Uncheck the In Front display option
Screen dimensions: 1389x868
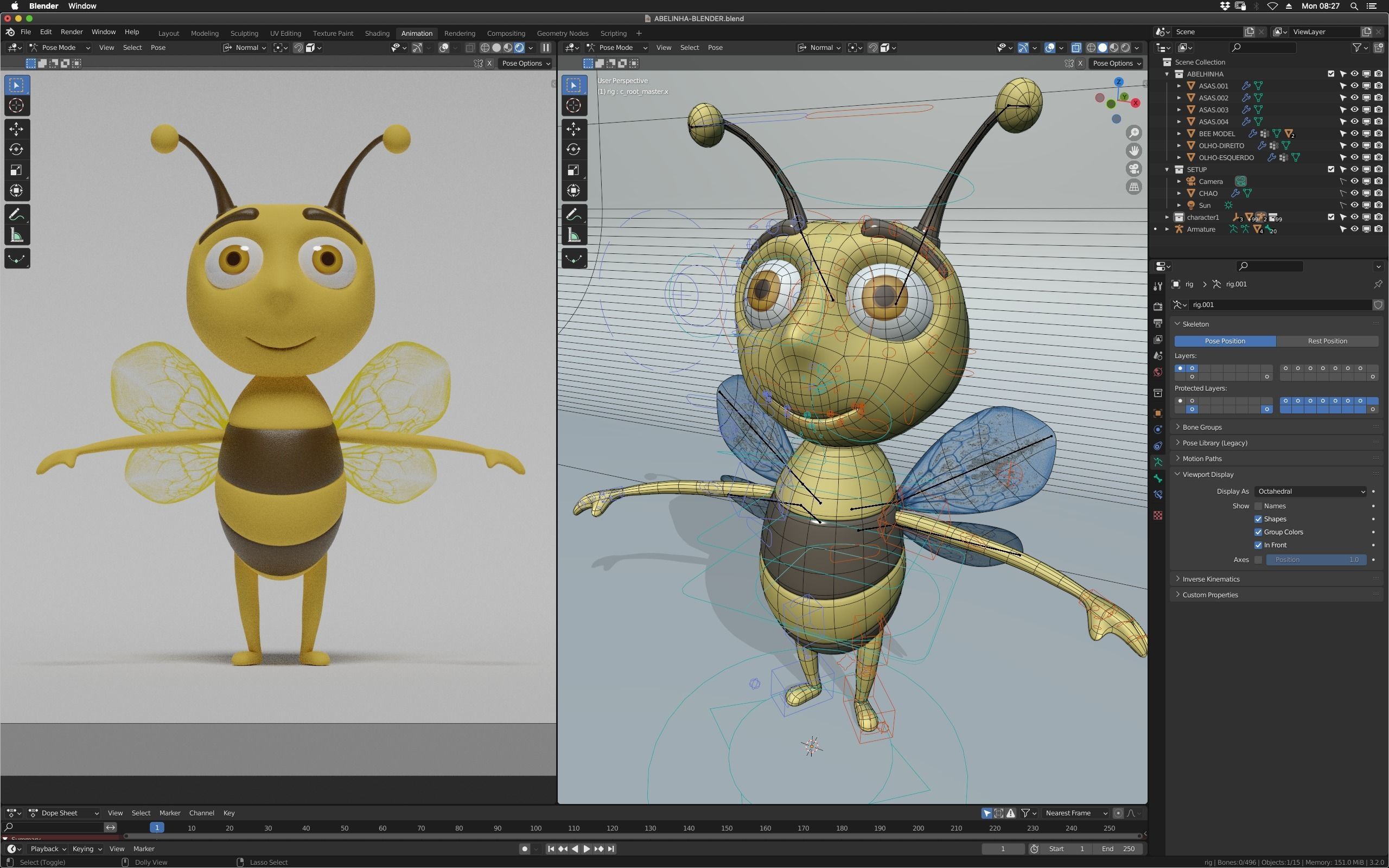1258,545
